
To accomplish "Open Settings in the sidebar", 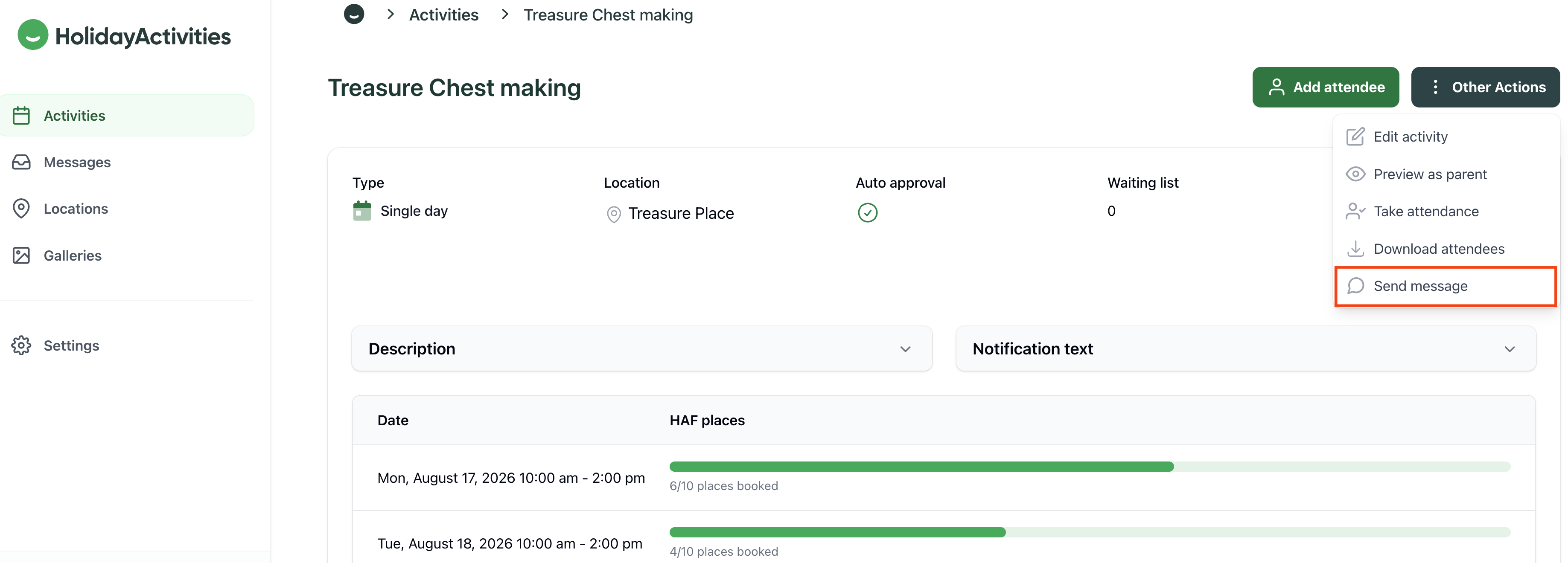I will 127,345.
